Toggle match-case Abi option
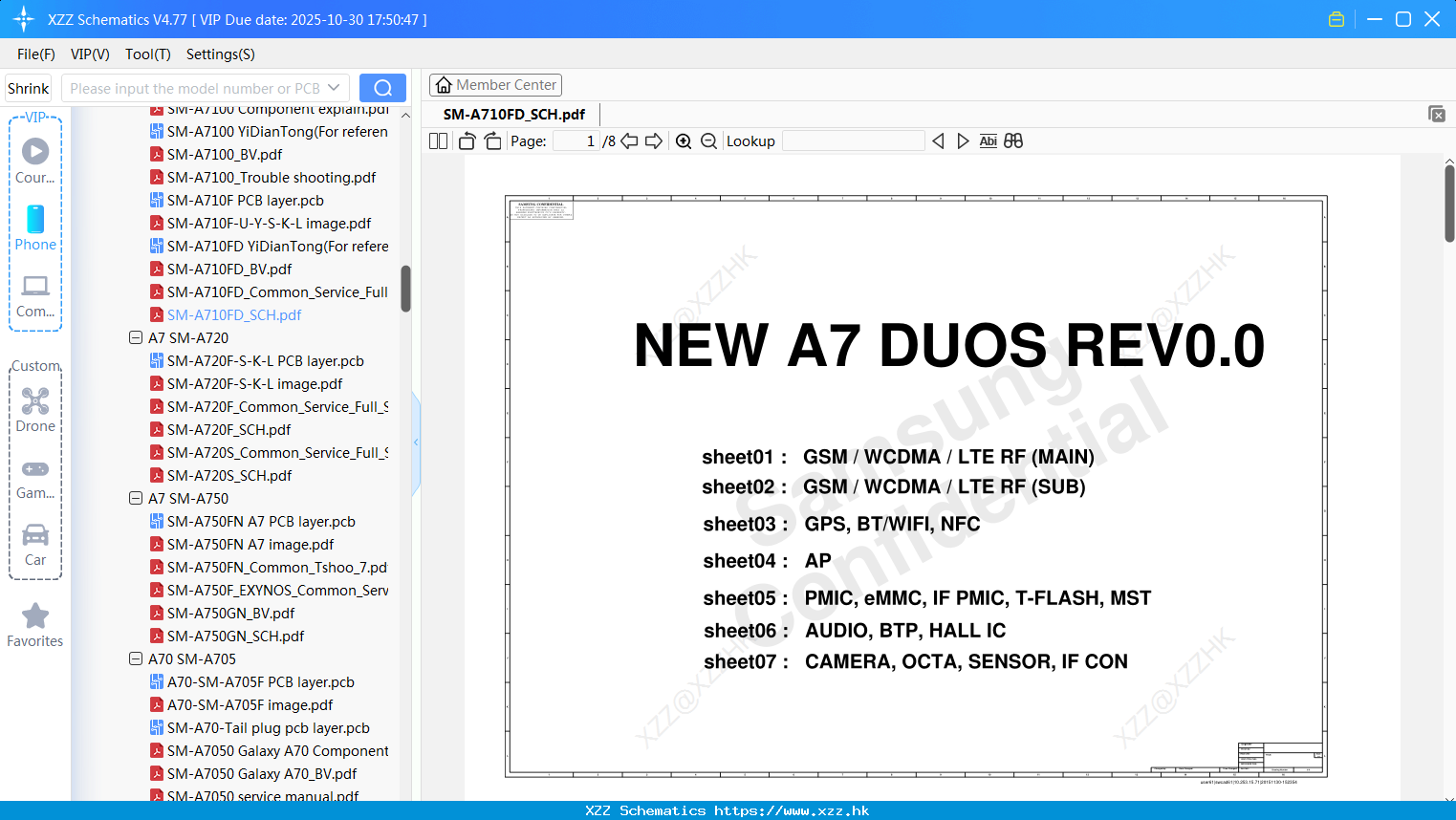Image resolution: width=1456 pixels, height=820 pixels. point(988,141)
